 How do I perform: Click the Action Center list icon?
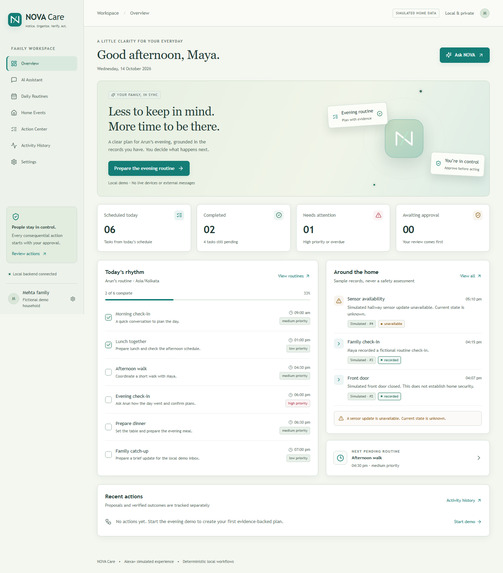coord(14,129)
